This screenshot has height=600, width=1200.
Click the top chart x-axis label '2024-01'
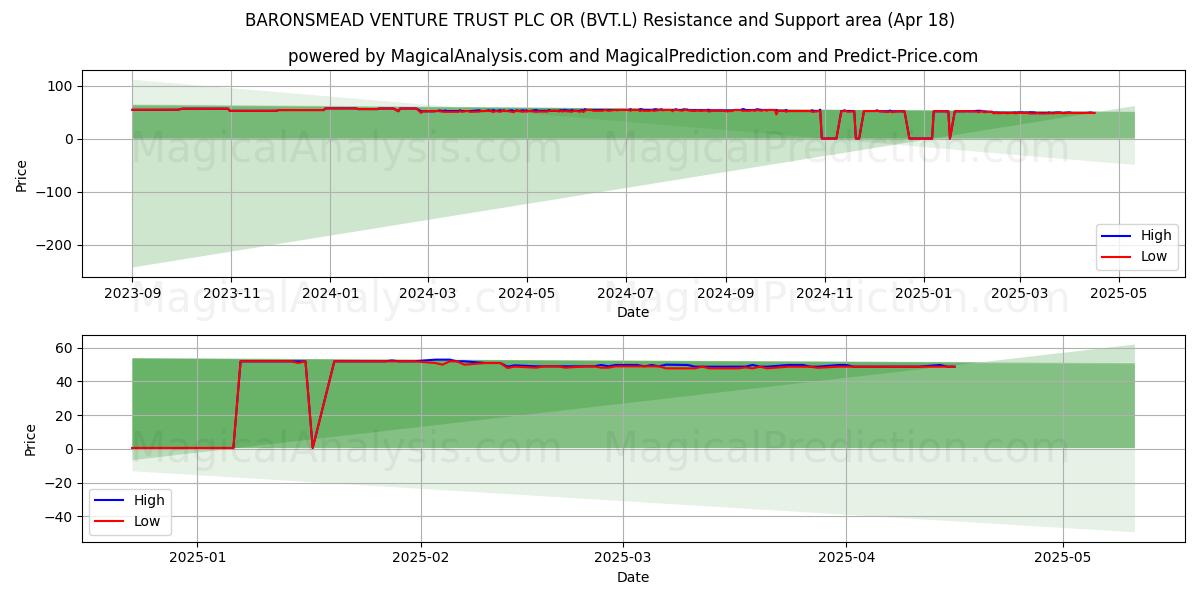pos(330,294)
